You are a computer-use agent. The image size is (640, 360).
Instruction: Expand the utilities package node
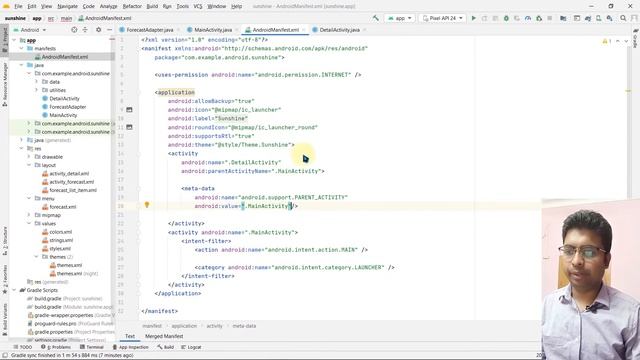coord(36,90)
